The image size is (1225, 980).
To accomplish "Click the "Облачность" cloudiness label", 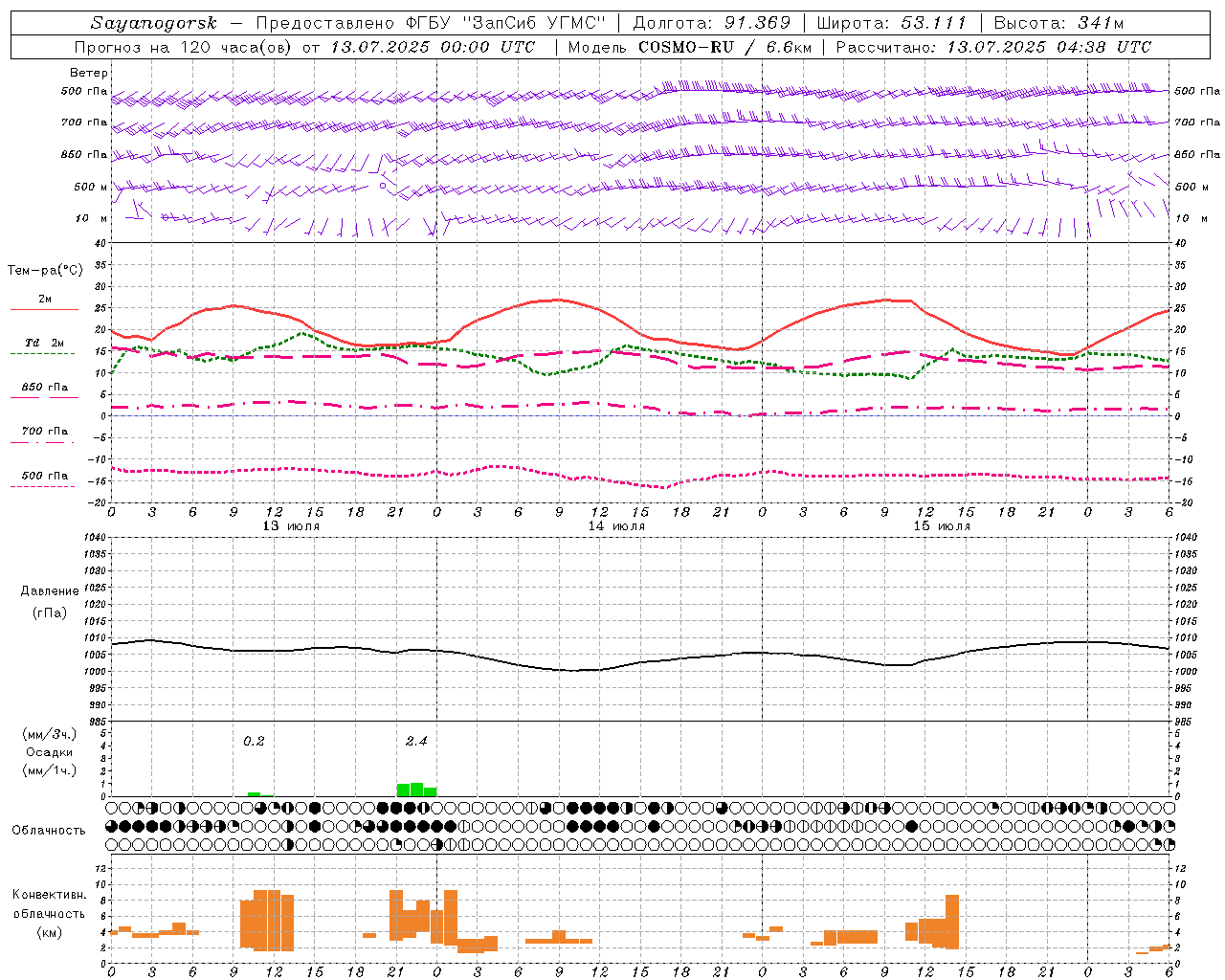I will click(x=49, y=830).
